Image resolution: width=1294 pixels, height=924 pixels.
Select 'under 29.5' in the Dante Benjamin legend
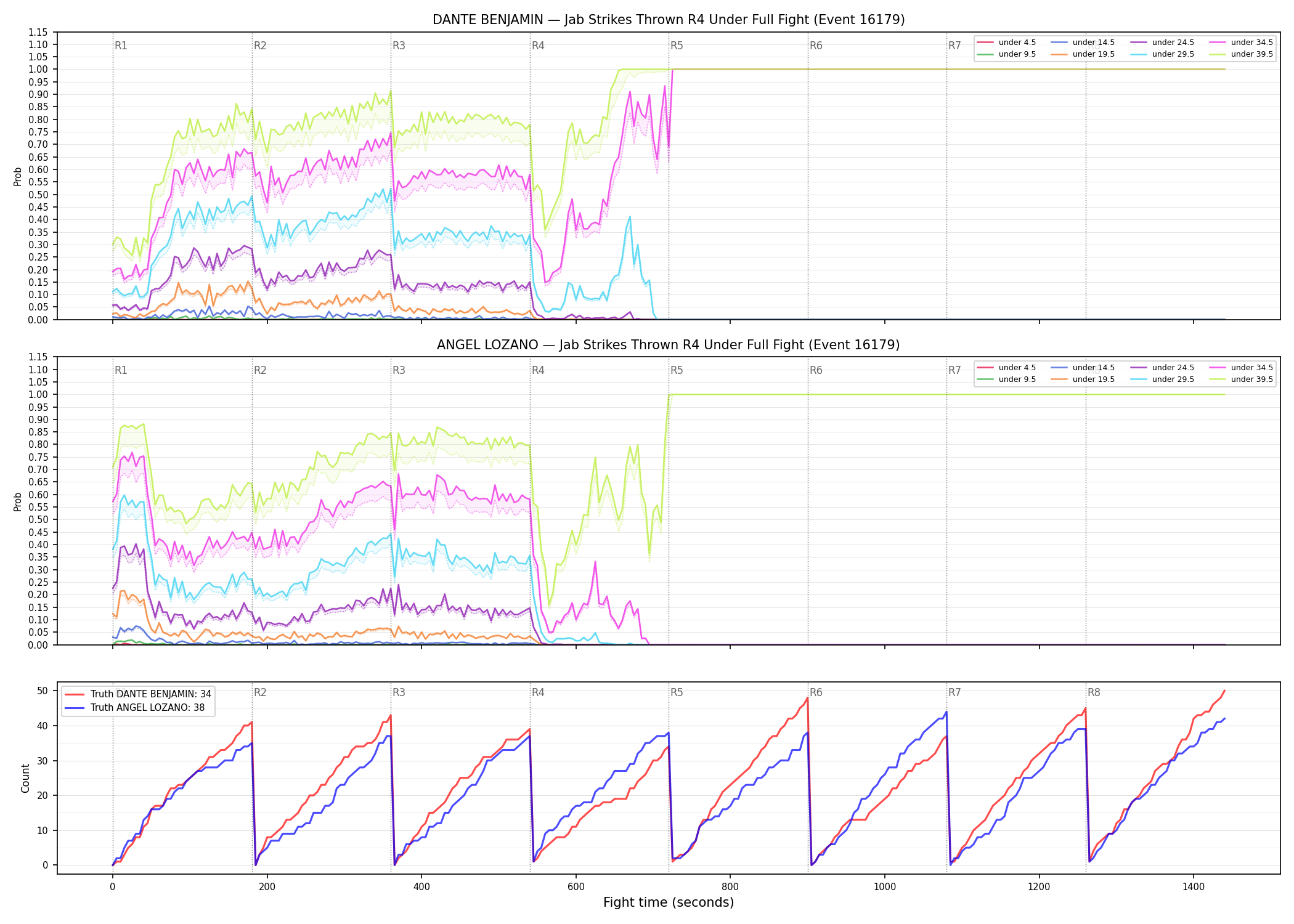pyautogui.click(x=1162, y=54)
